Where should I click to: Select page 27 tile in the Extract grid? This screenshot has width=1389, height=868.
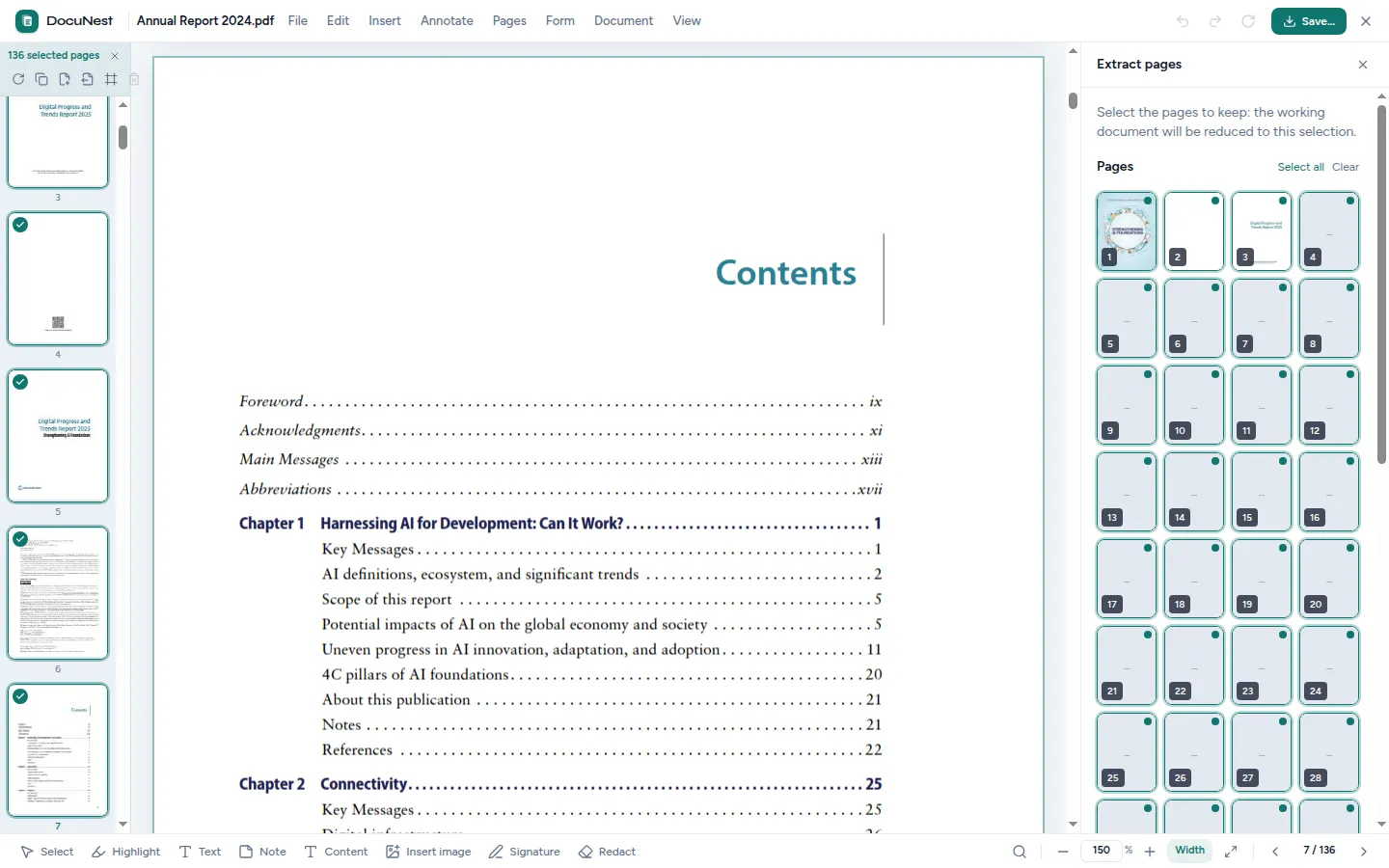click(1262, 752)
